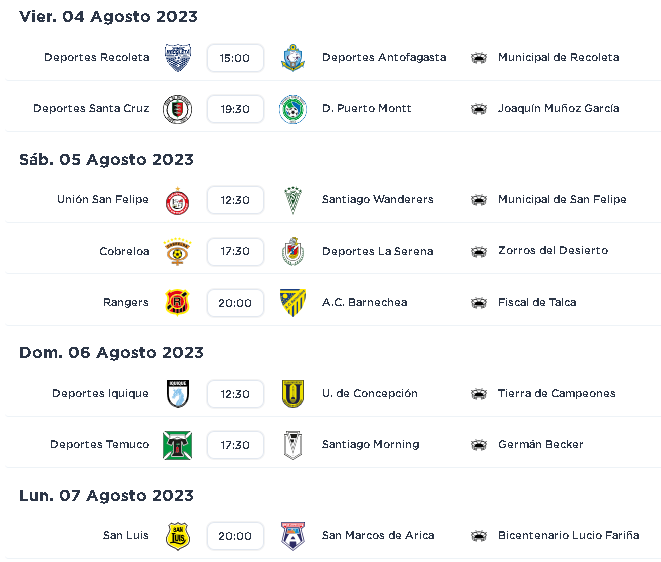Open the 19:30 Santa Cruz match box

pyautogui.click(x=235, y=109)
